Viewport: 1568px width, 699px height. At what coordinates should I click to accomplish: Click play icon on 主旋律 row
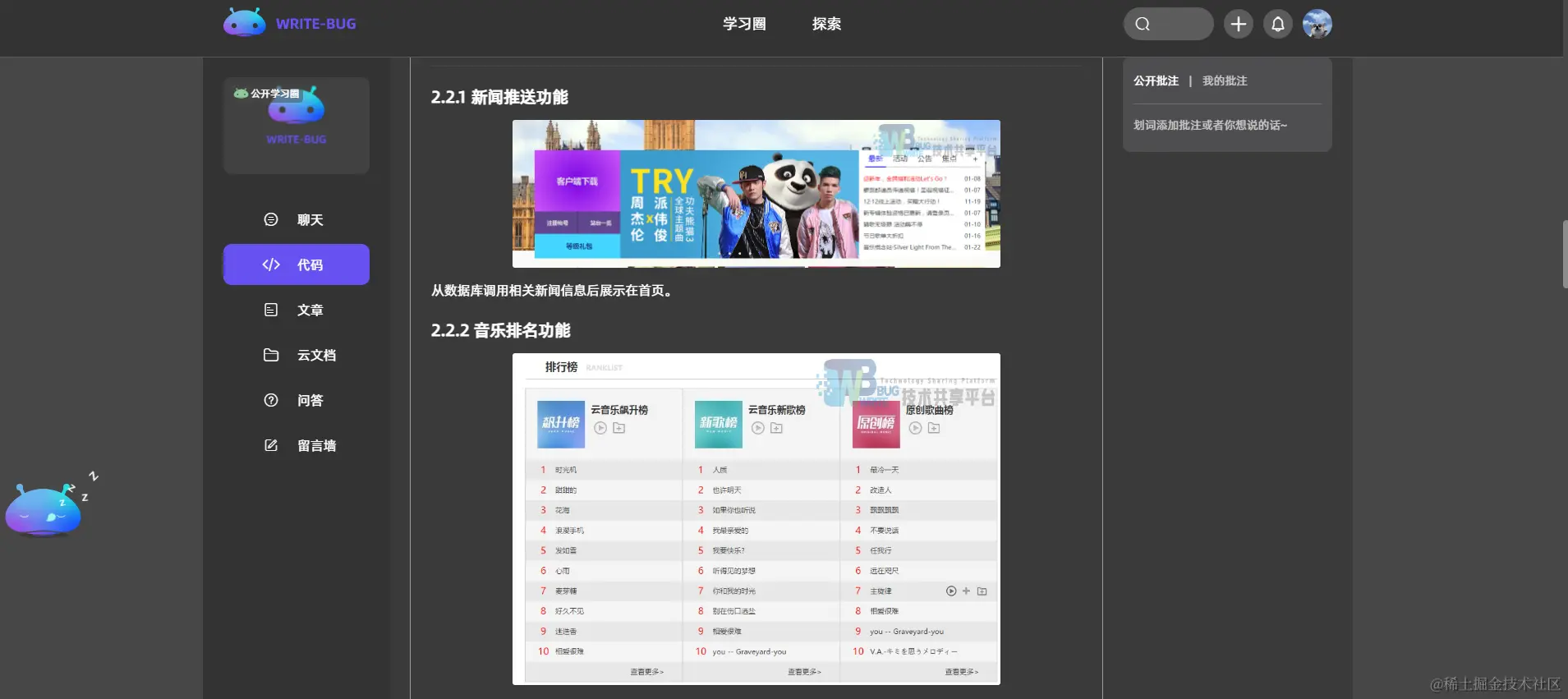(951, 591)
